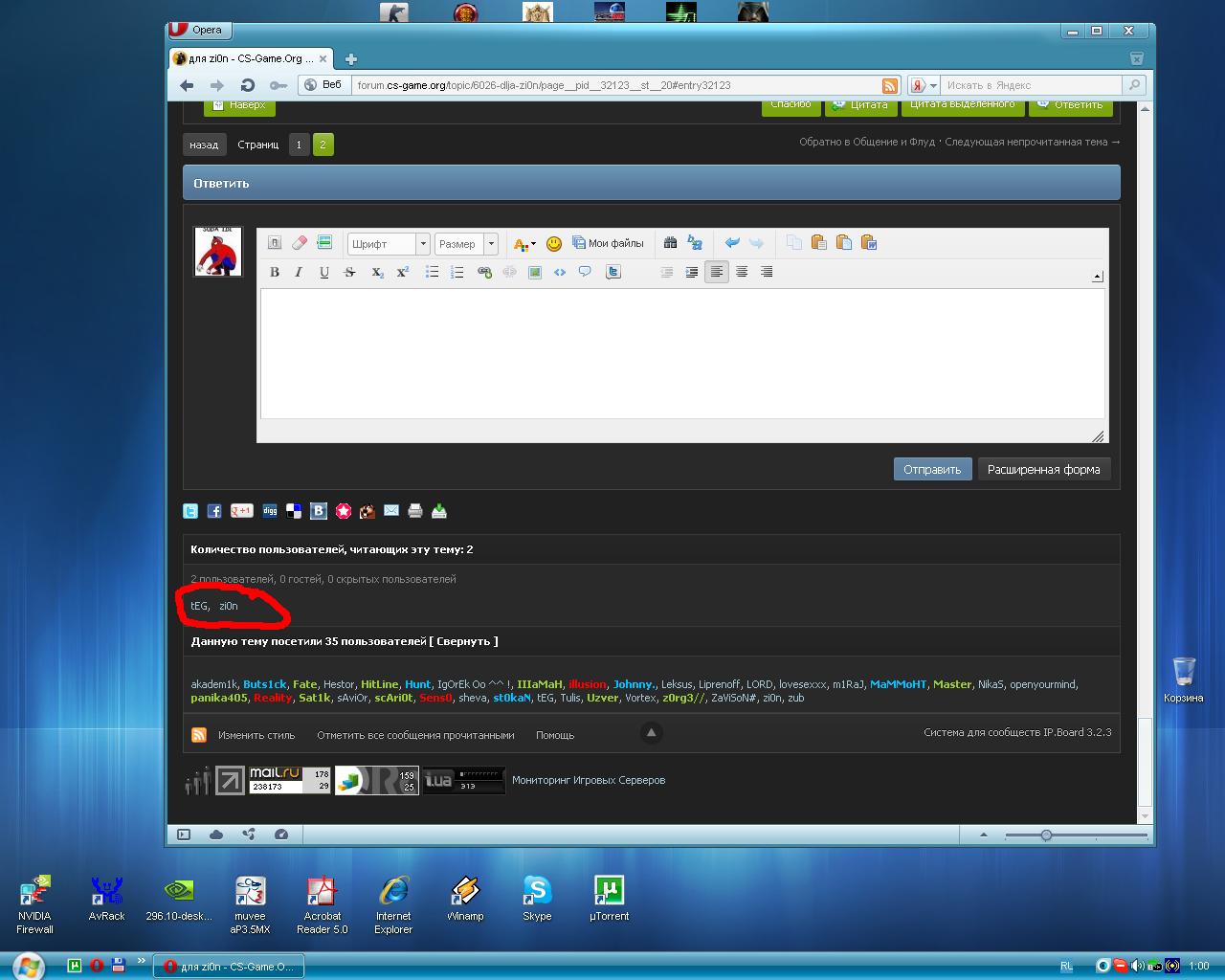Insert code snippet with the code icon
Screen dimensions: 1225x980
(x=560, y=272)
